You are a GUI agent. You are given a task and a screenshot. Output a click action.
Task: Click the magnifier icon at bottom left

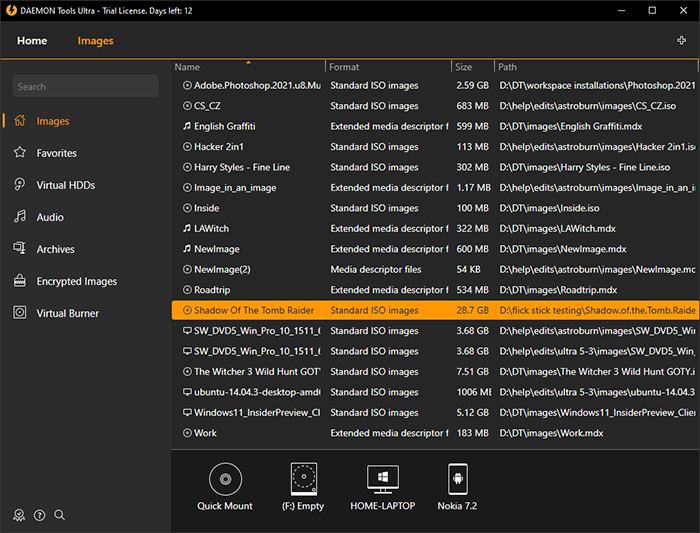pyautogui.click(x=59, y=515)
